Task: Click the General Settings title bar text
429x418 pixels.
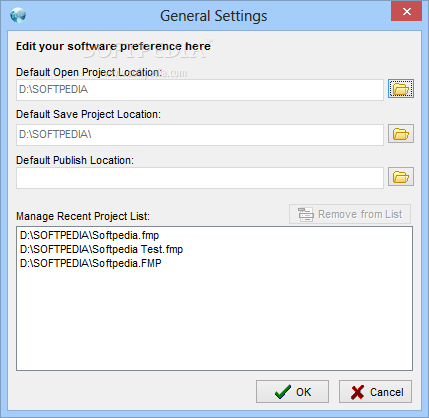Action: pos(214,16)
